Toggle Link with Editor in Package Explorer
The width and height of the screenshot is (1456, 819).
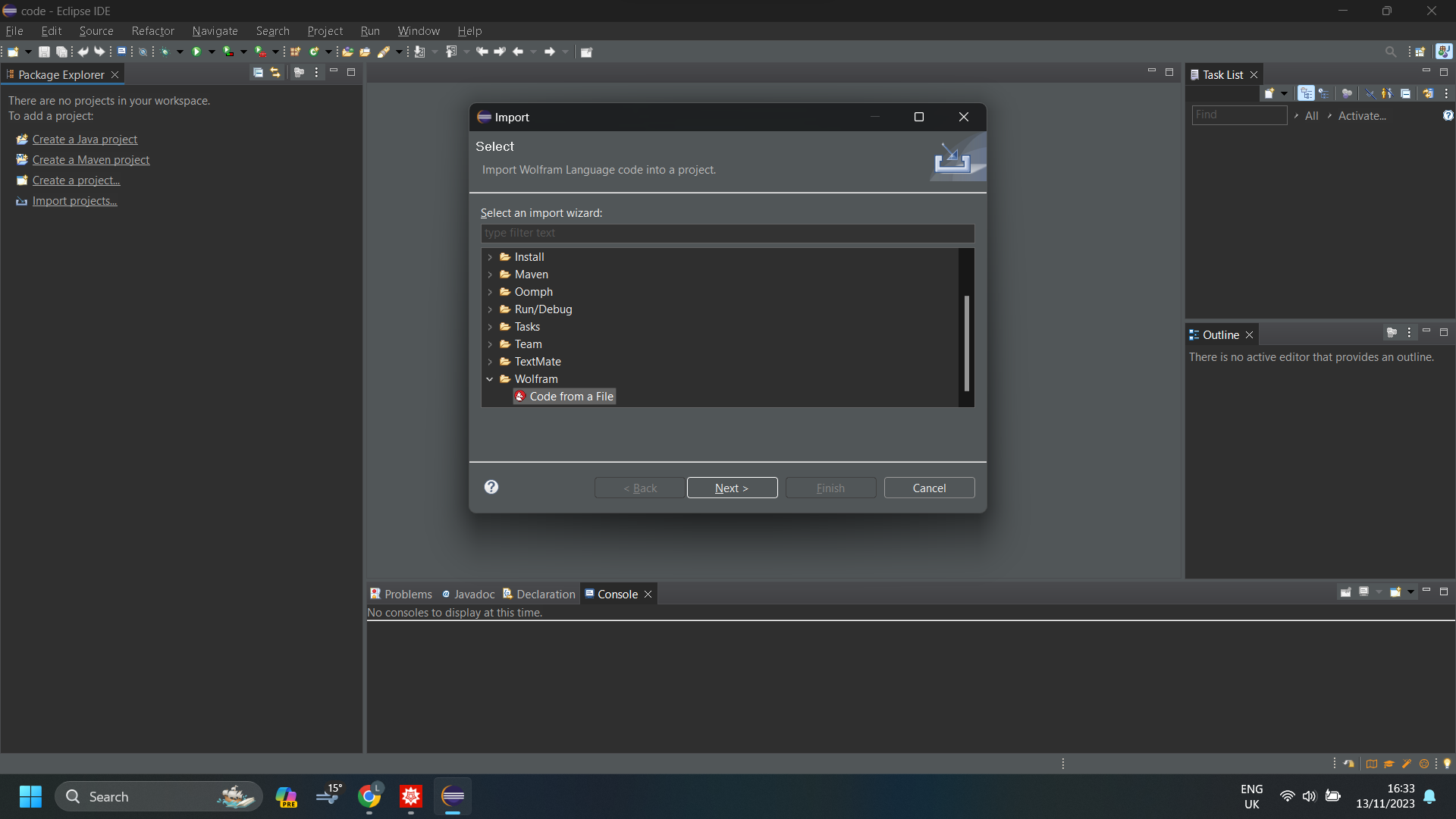(275, 73)
